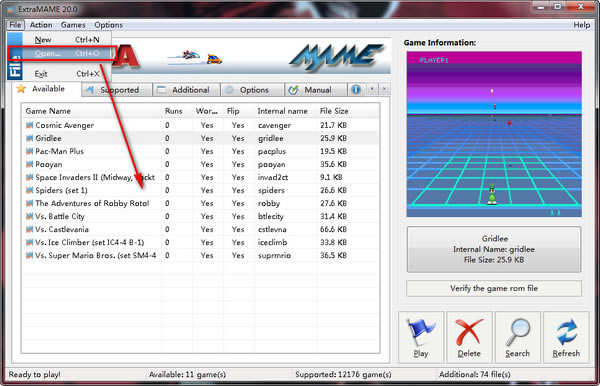This screenshot has height=386, width=600.
Task: Sort list by the File Size column header
Action: point(334,111)
